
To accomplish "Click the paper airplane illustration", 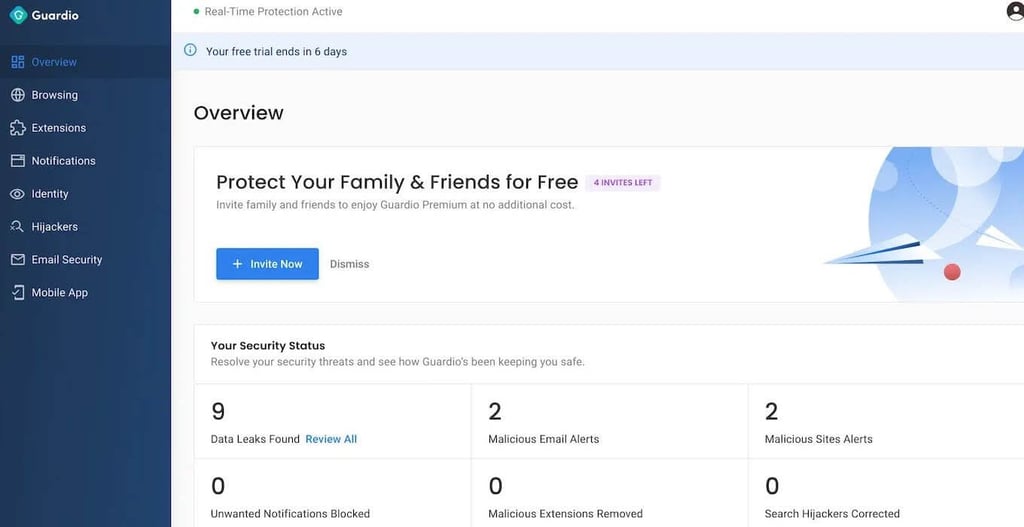I will 882,251.
